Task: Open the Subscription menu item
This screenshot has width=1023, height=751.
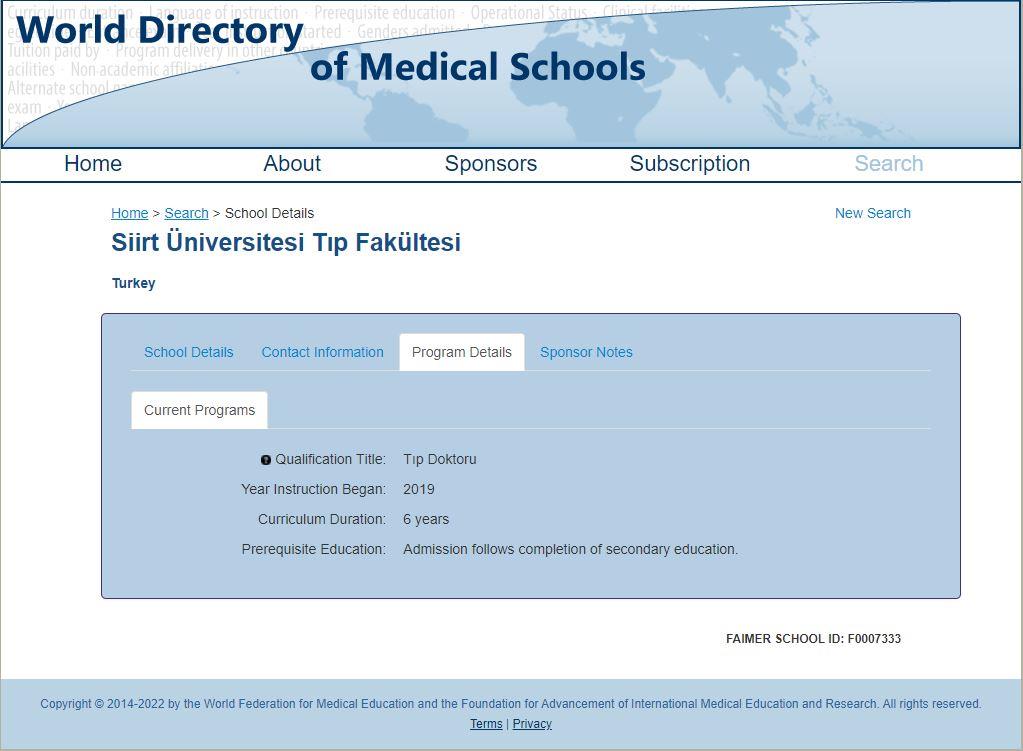Action: pos(690,163)
